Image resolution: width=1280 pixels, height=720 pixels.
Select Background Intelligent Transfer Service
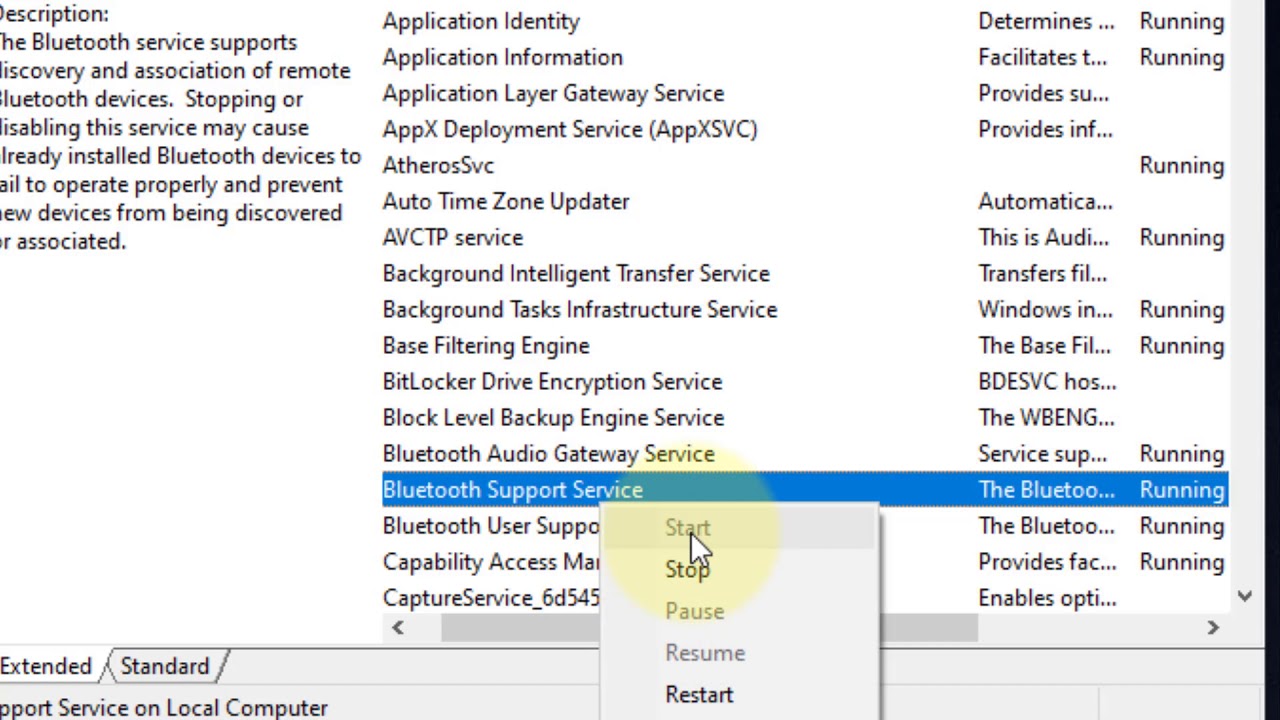805,273
